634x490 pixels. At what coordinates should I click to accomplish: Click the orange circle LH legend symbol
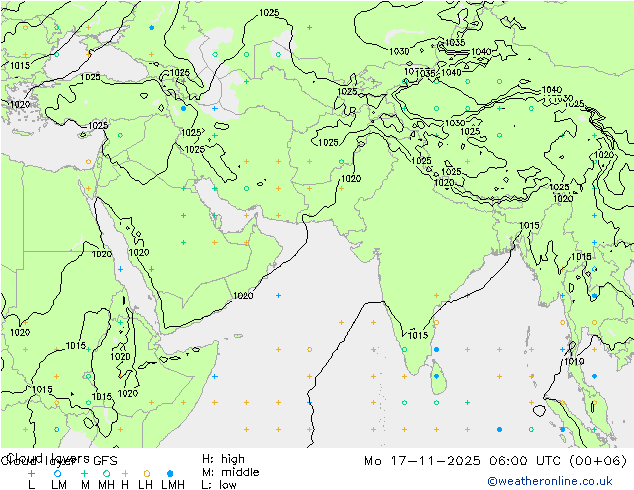pos(146,473)
